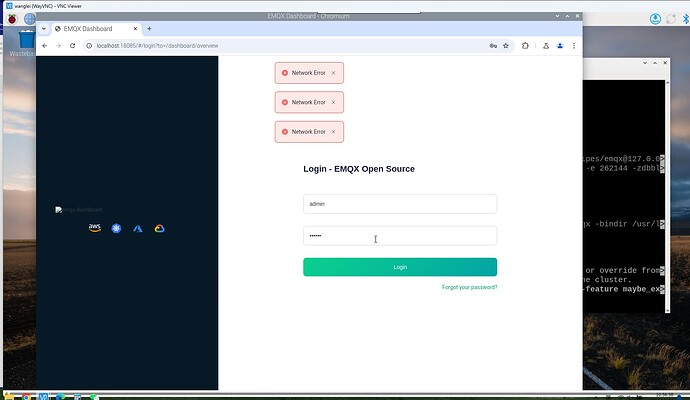Screen dimensions: 690x400
Task: Click the Azure icon
Action: click(138, 228)
